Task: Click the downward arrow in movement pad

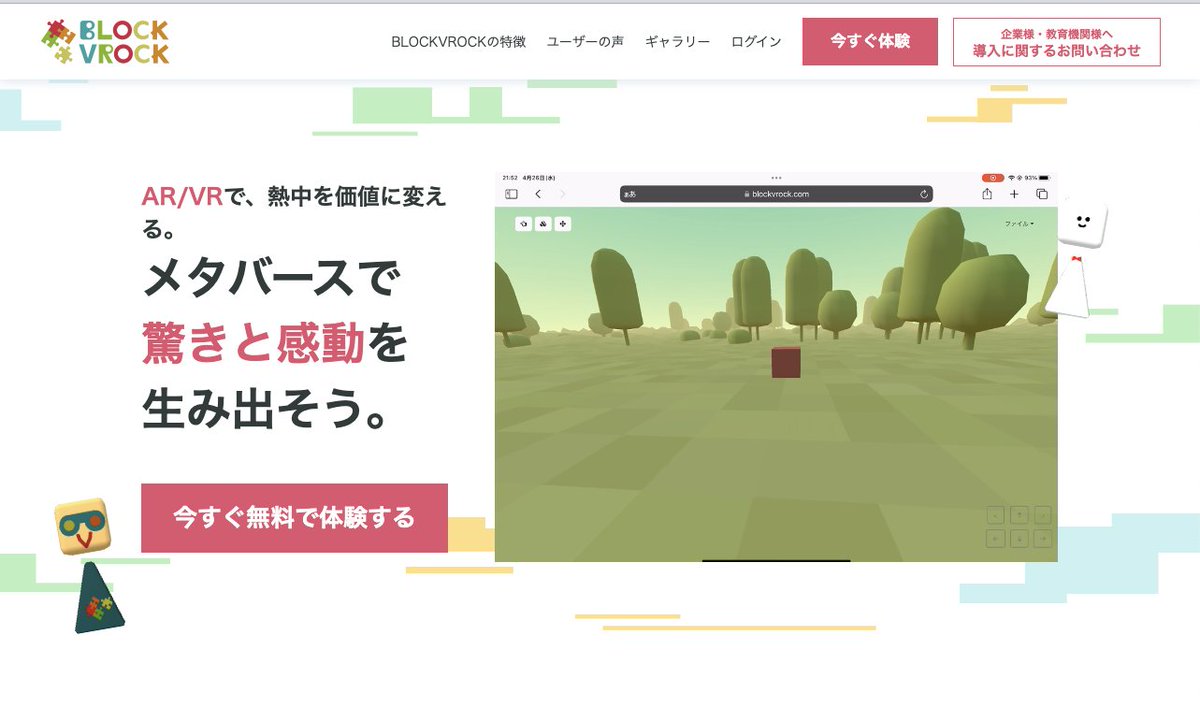Action: (1019, 539)
